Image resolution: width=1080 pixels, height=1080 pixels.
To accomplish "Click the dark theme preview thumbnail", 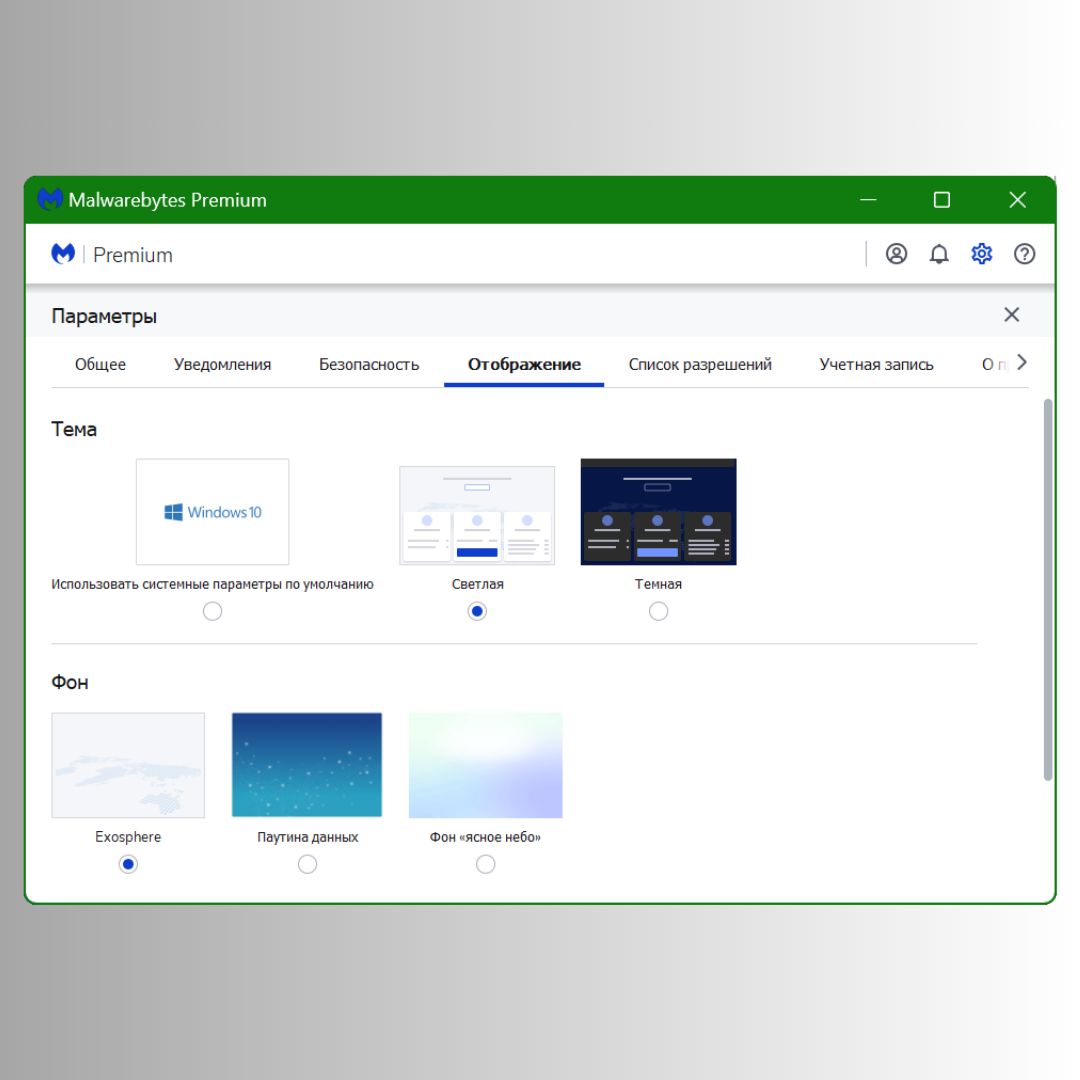I will pyautogui.click(x=658, y=512).
